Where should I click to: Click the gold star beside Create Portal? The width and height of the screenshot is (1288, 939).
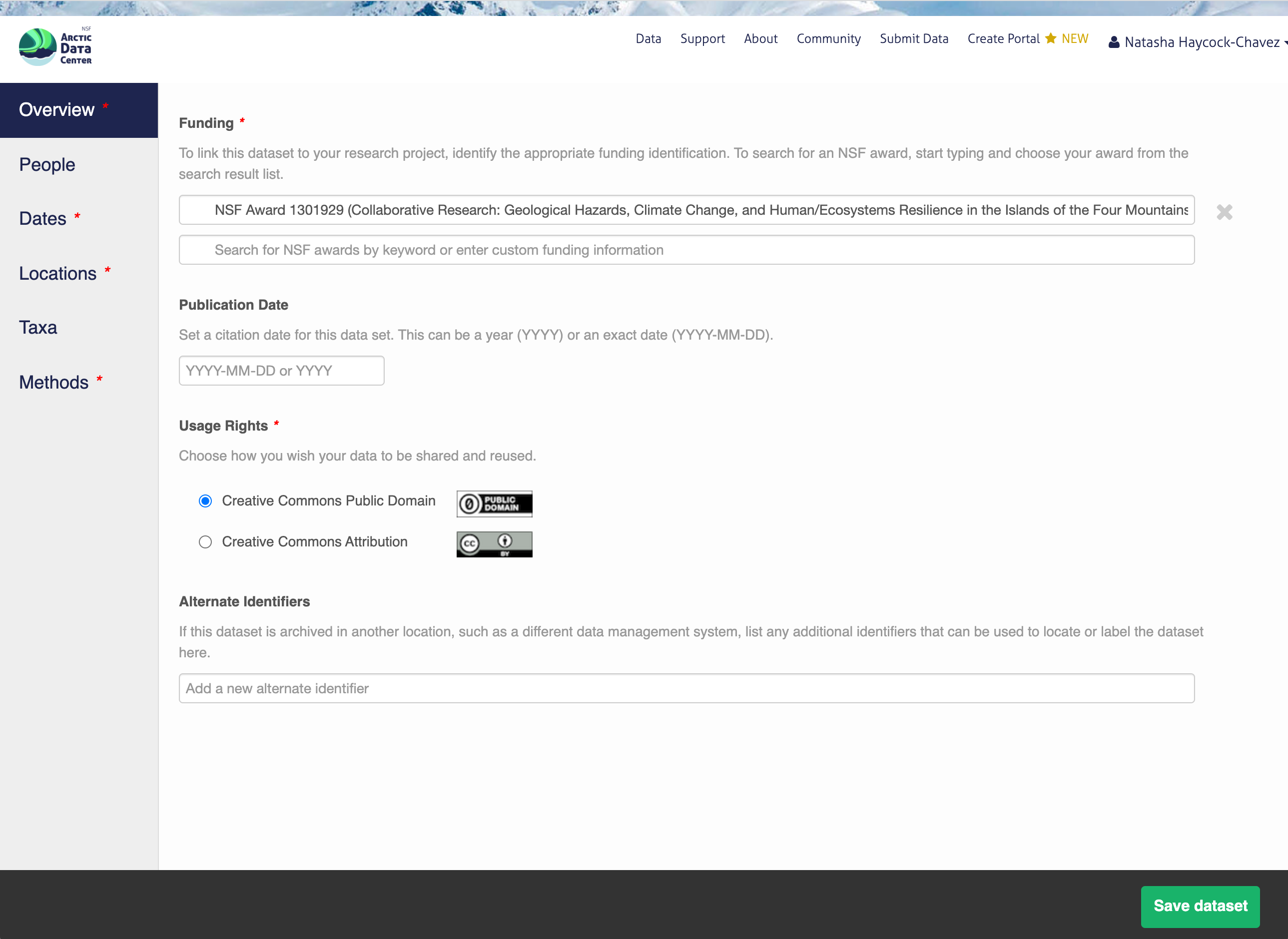[x=1050, y=38]
